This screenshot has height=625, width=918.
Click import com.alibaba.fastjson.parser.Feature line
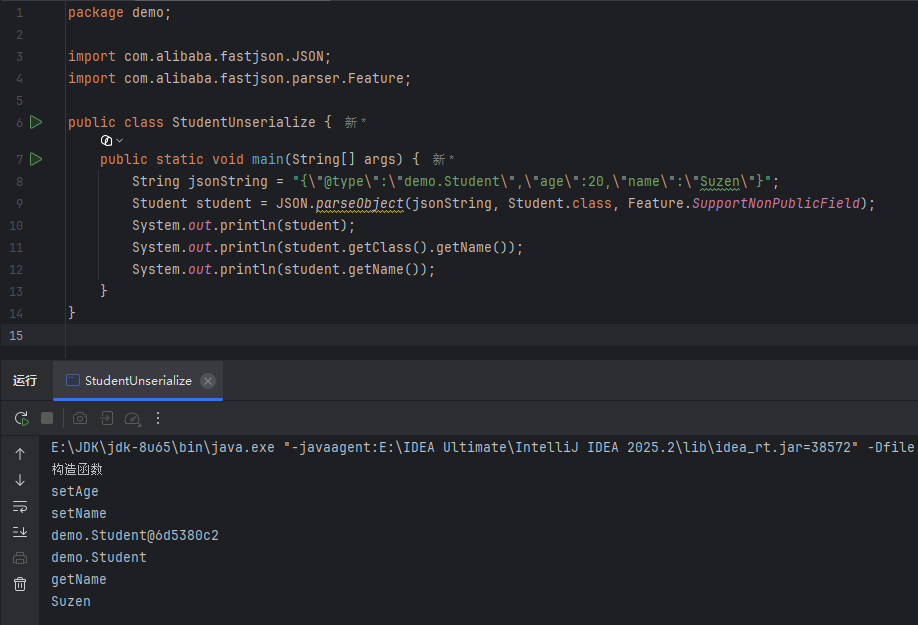(239, 78)
